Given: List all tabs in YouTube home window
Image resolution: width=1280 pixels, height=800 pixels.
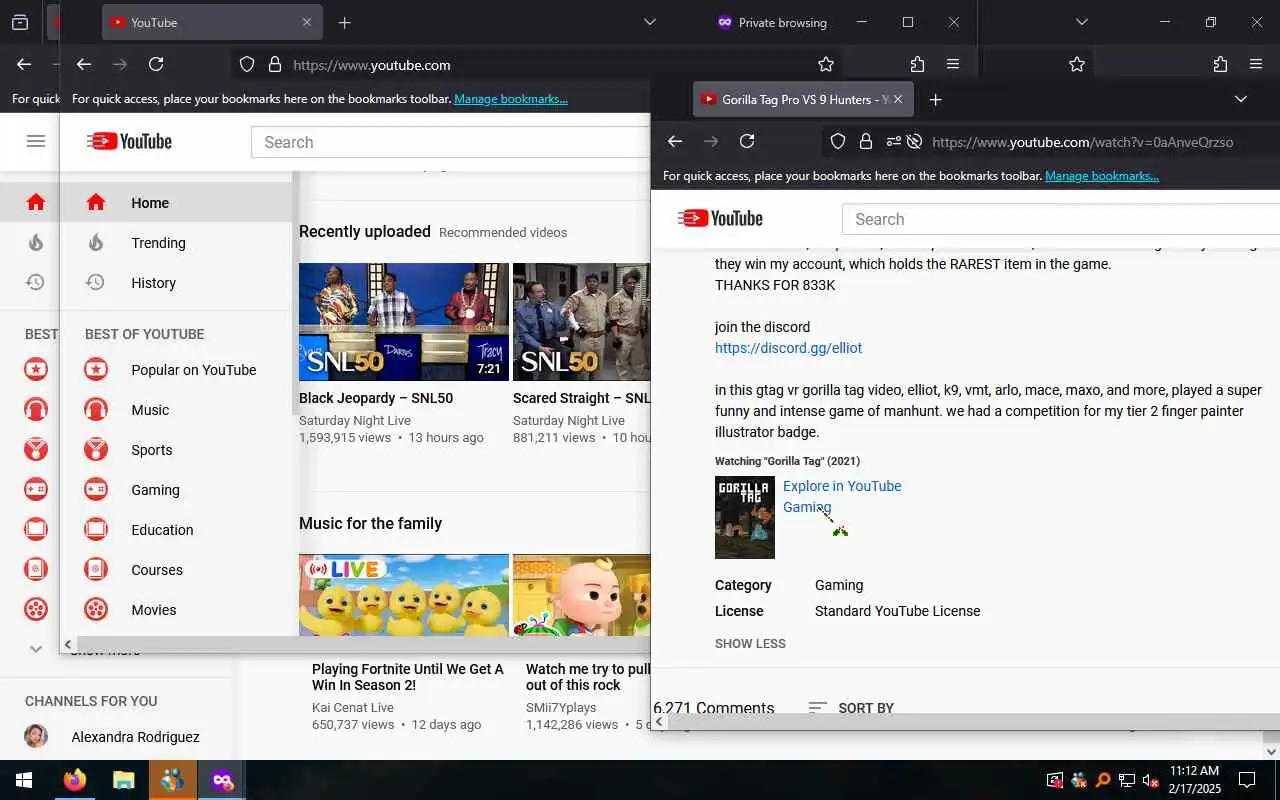Looking at the screenshot, I should coord(650,22).
